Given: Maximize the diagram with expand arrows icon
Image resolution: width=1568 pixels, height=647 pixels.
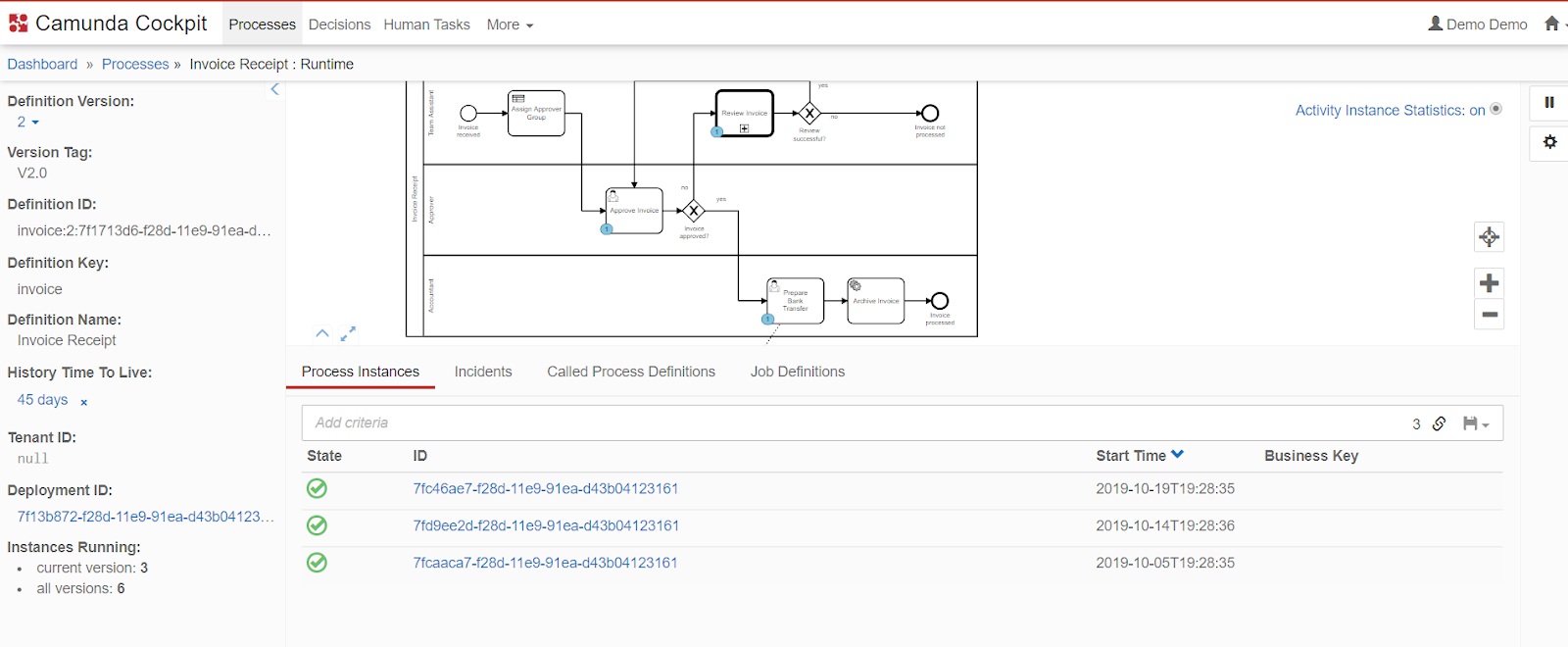Looking at the screenshot, I should (x=348, y=334).
